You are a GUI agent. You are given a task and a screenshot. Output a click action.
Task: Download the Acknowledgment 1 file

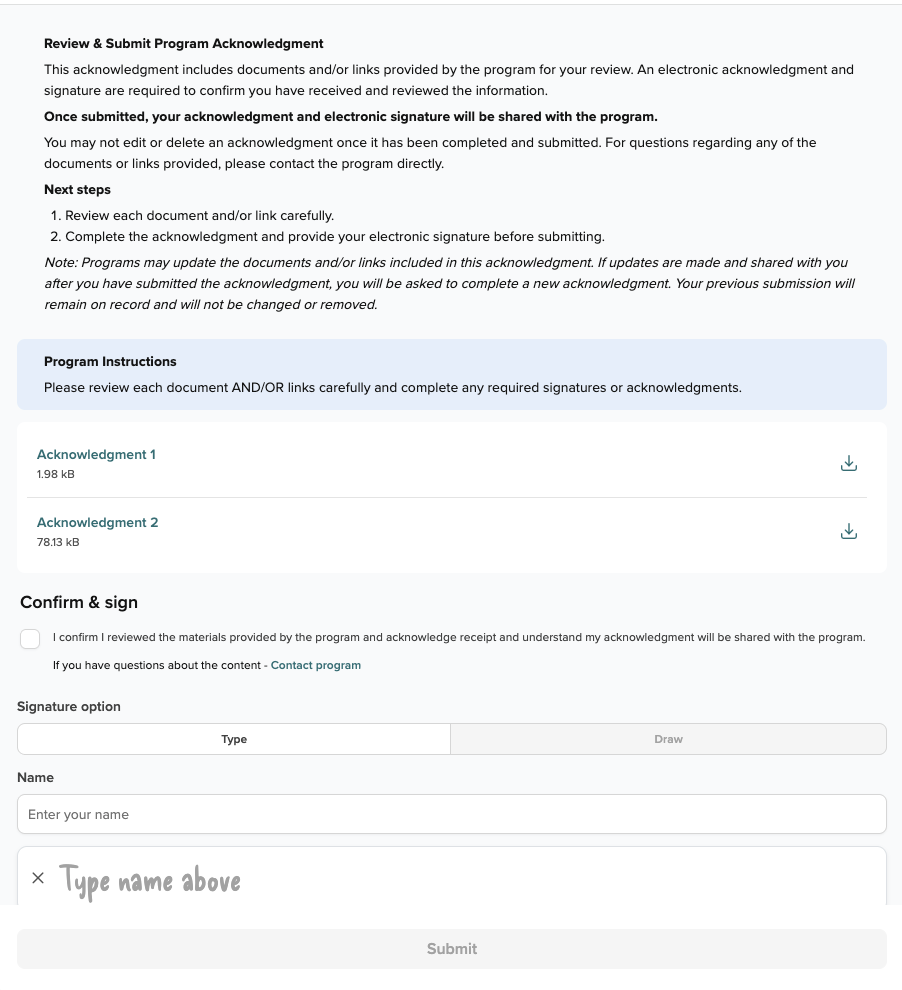tap(848, 463)
